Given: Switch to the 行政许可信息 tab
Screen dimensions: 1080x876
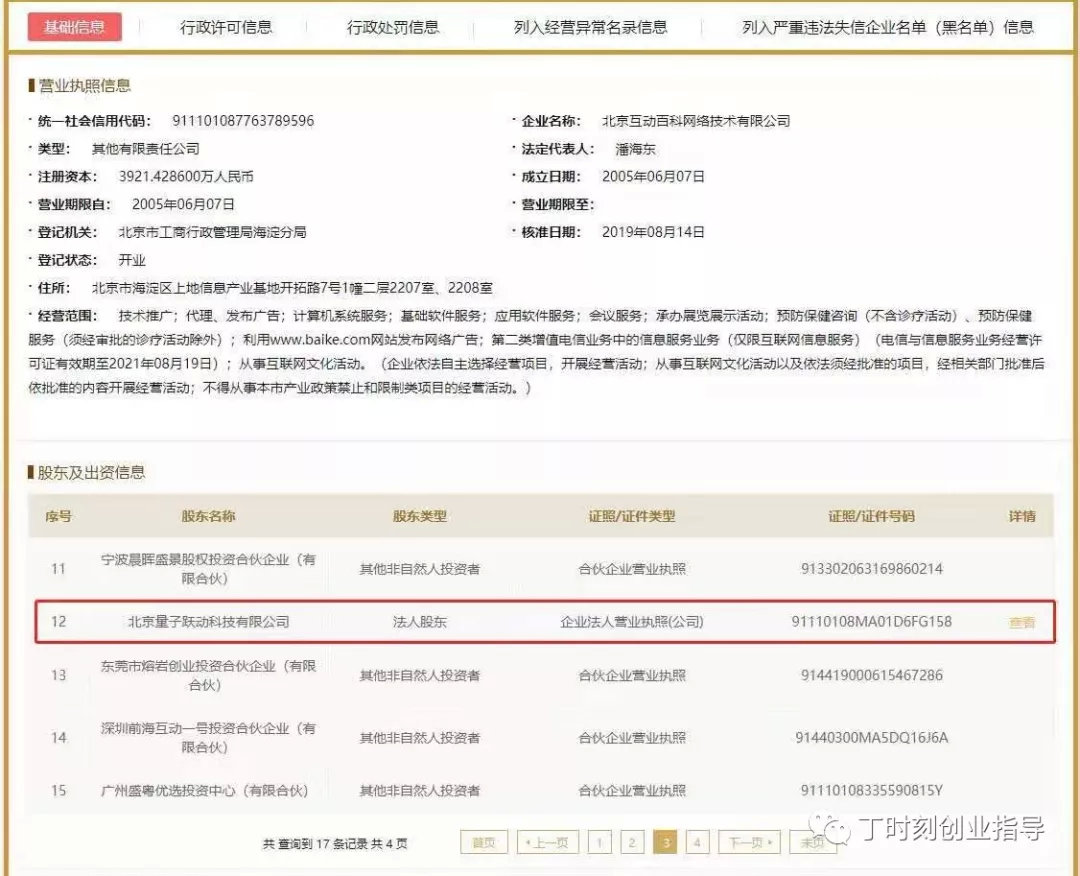Looking at the screenshot, I should pyautogui.click(x=226, y=27).
